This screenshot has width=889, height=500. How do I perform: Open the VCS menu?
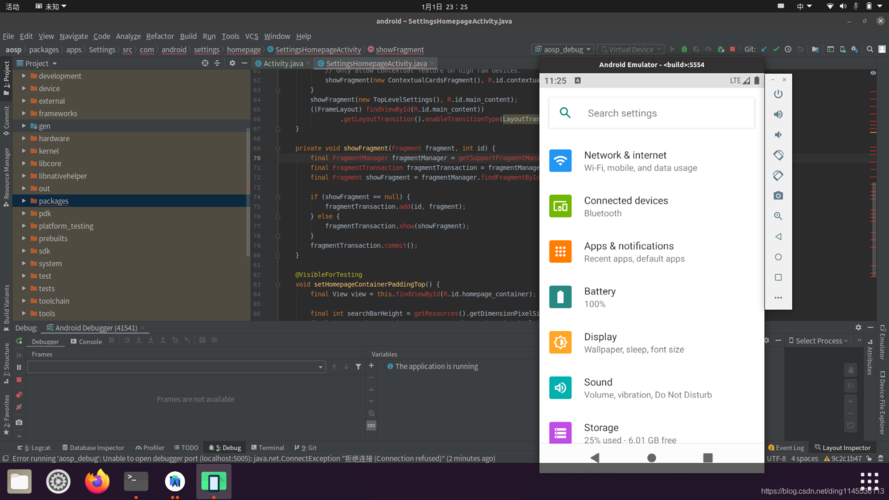point(251,36)
